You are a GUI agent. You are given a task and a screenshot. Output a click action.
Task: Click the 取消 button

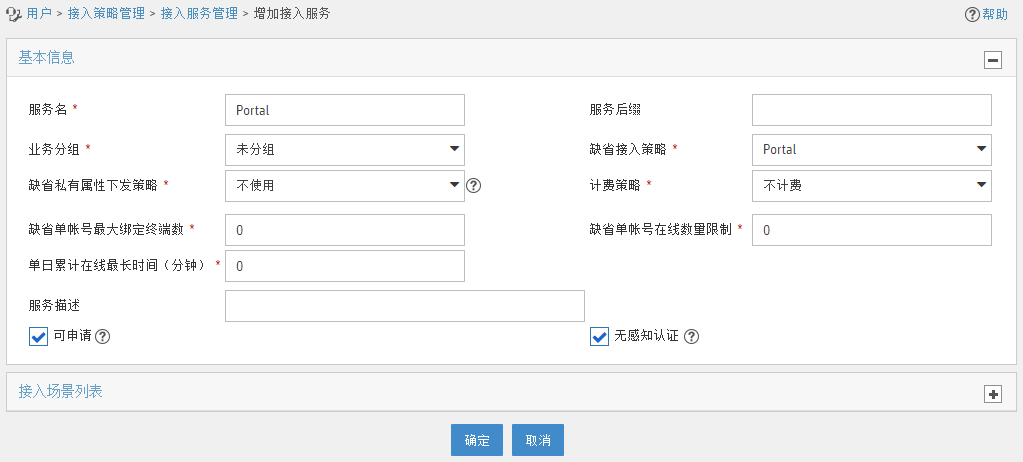tap(538, 440)
